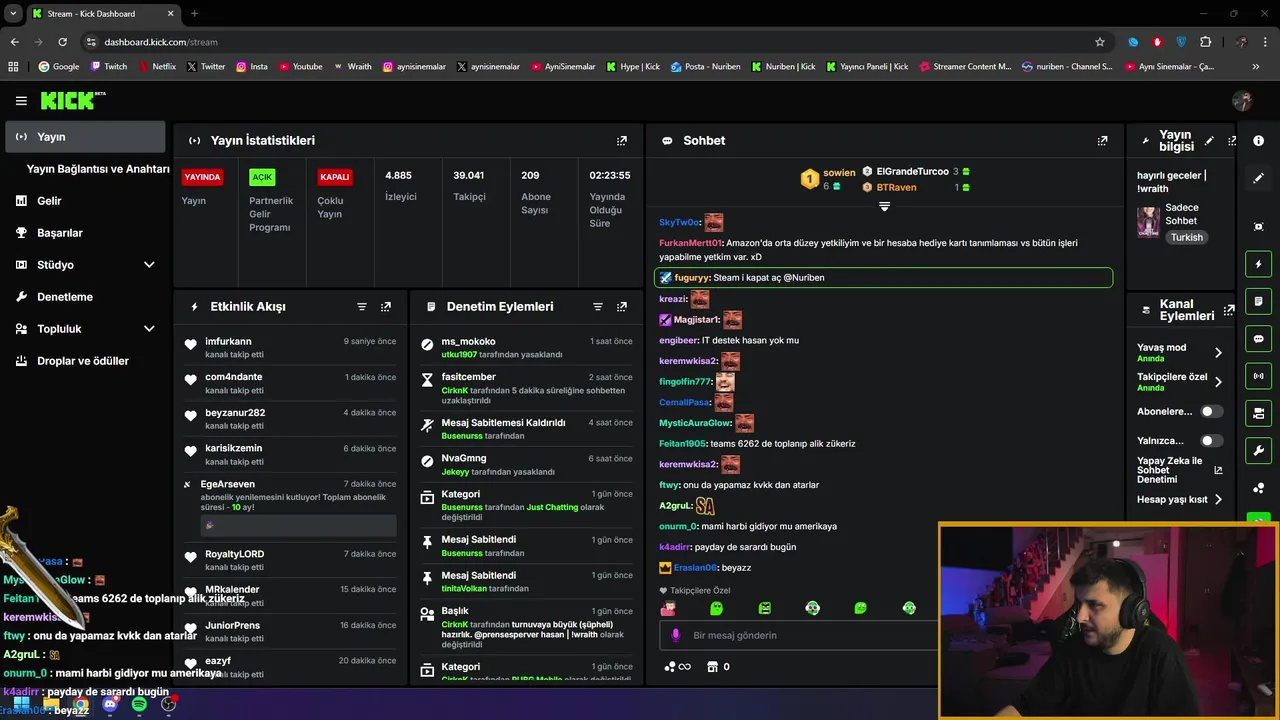Reload the page
1280x720 pixels.
62,42
